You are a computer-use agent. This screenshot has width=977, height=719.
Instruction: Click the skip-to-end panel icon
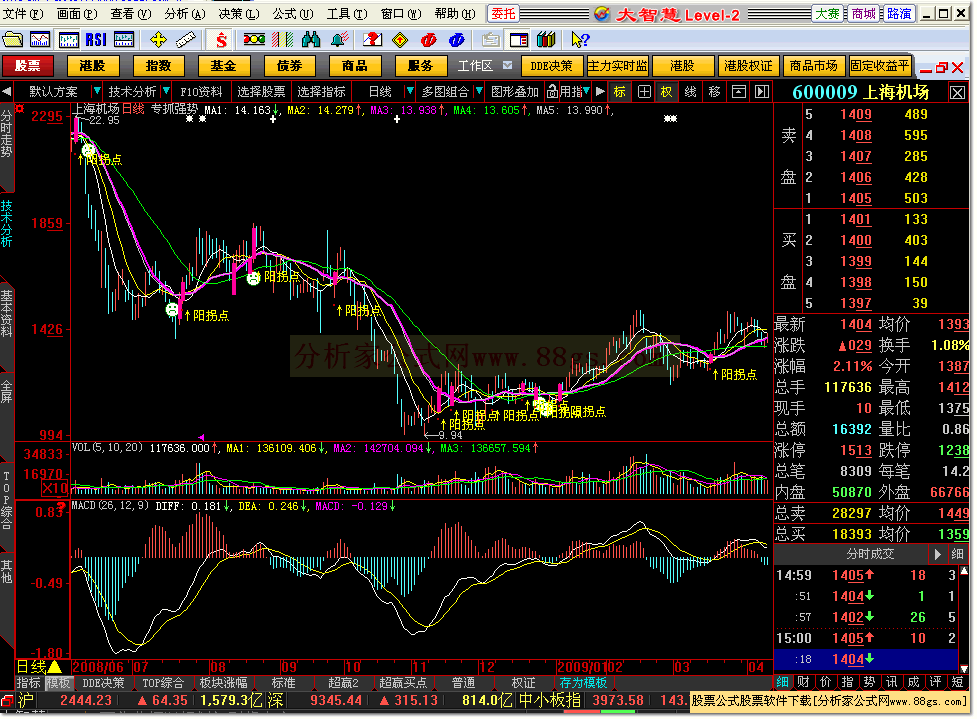pos(761,92)
